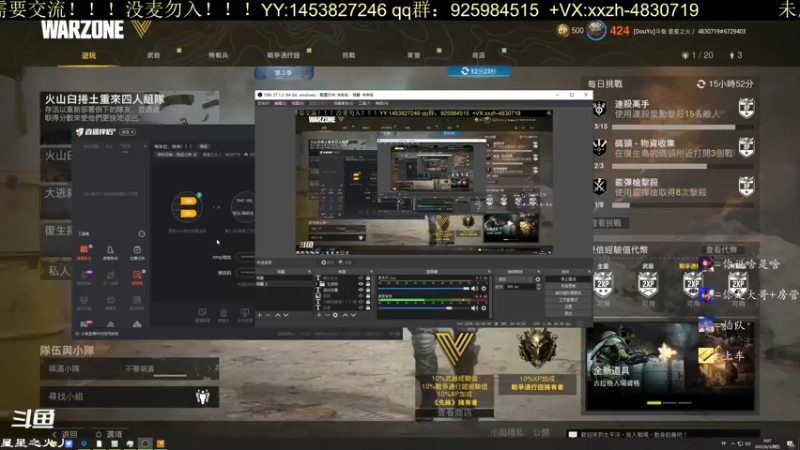Toggle visibility eye of second OBS source row
Image resolution: width=800 pixels, height=450 pixels.
click(x=361, y=283)
